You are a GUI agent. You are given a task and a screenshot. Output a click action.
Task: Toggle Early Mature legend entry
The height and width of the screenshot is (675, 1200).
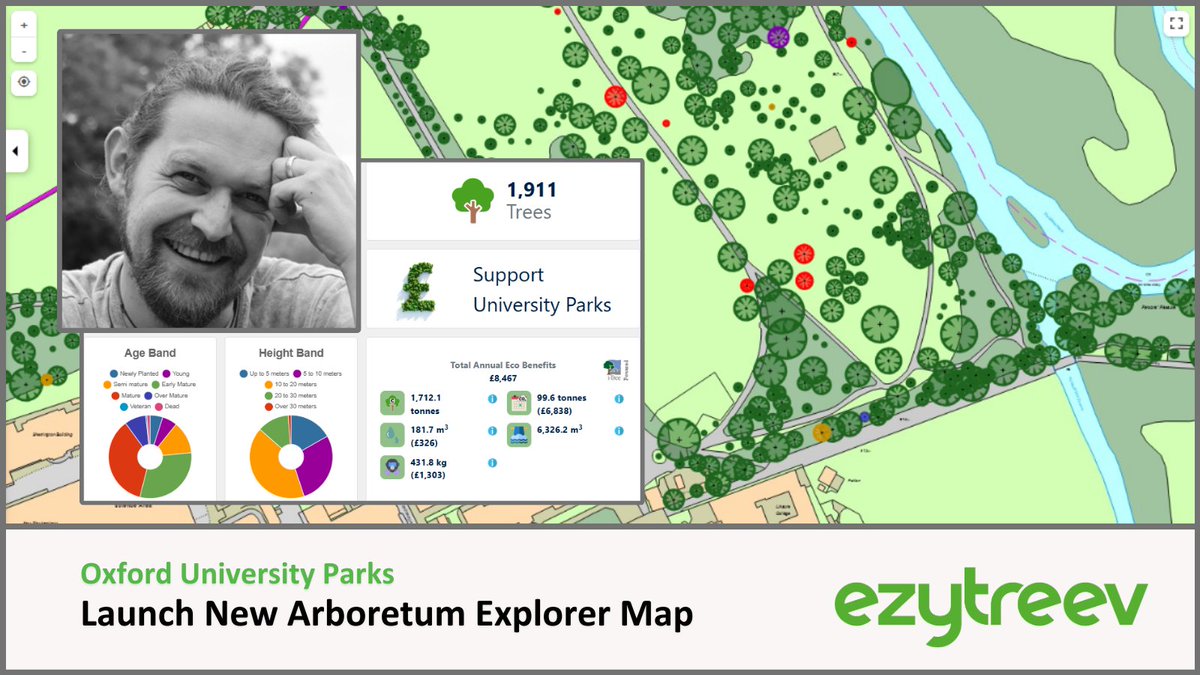174,385
